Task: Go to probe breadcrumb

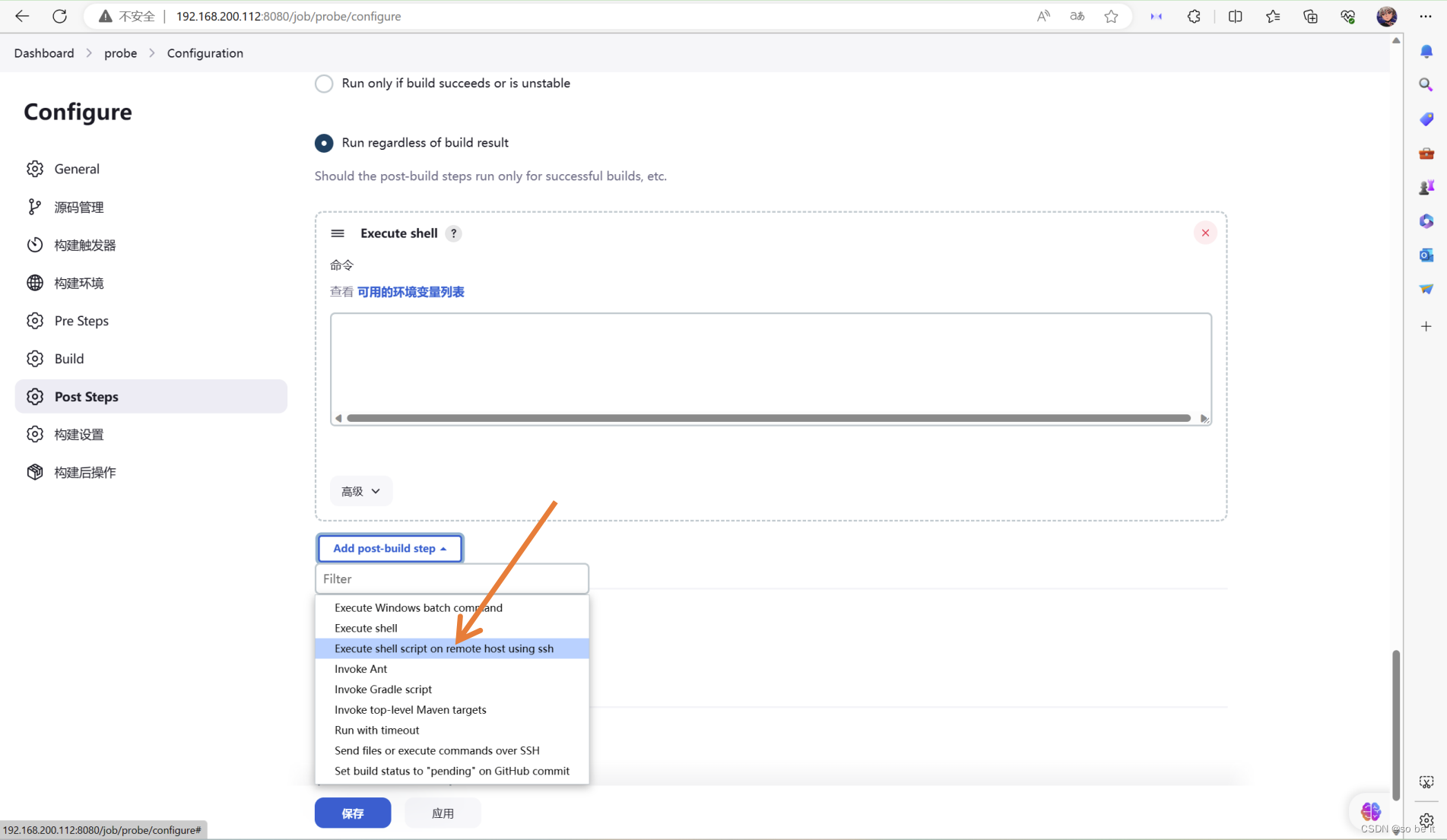Action: [121, 53]
